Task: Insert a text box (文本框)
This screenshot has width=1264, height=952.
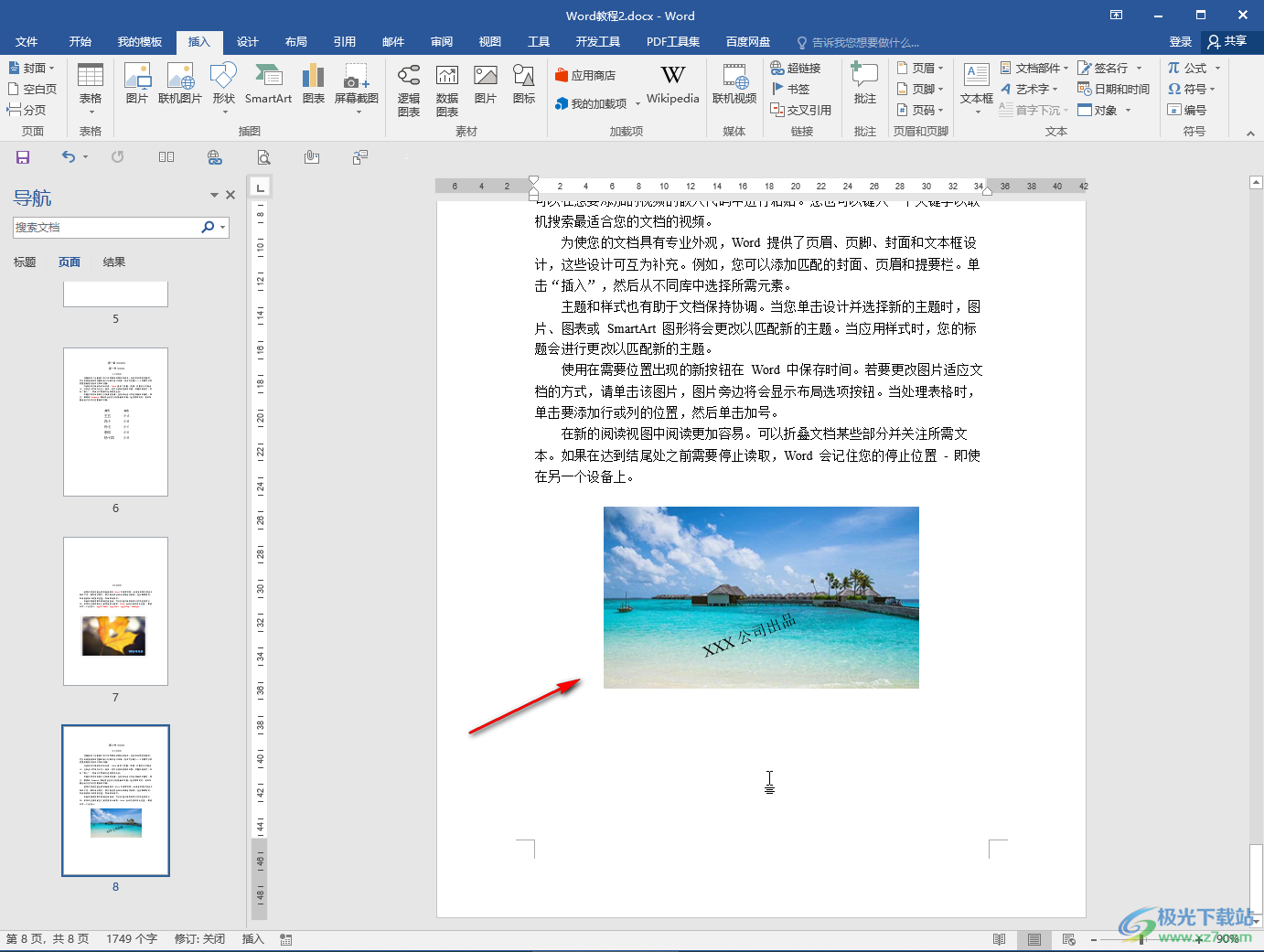Action: coord(977,89)
